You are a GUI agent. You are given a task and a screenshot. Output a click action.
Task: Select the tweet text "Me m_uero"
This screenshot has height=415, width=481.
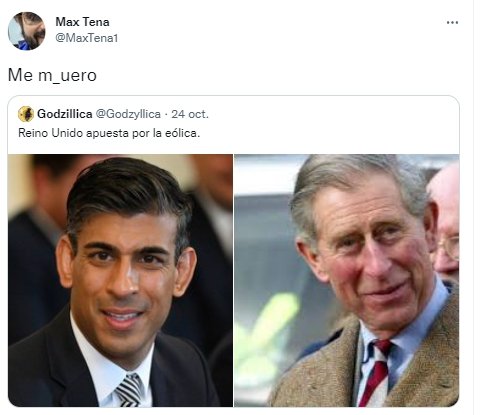pyautogui.click(x=52, y=75)
